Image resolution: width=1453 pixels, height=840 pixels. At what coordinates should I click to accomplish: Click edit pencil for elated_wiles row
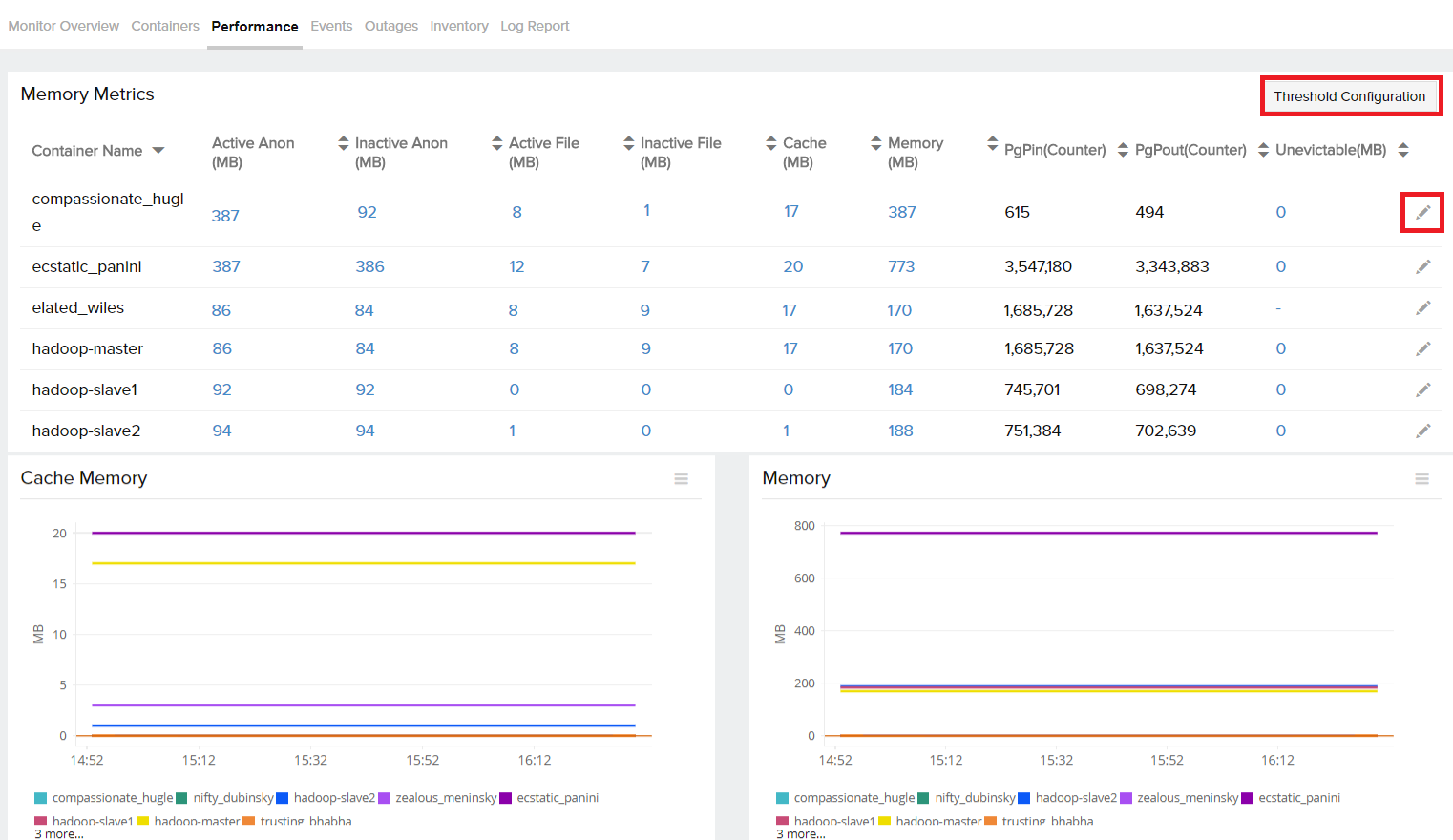tap(1422, 307)
